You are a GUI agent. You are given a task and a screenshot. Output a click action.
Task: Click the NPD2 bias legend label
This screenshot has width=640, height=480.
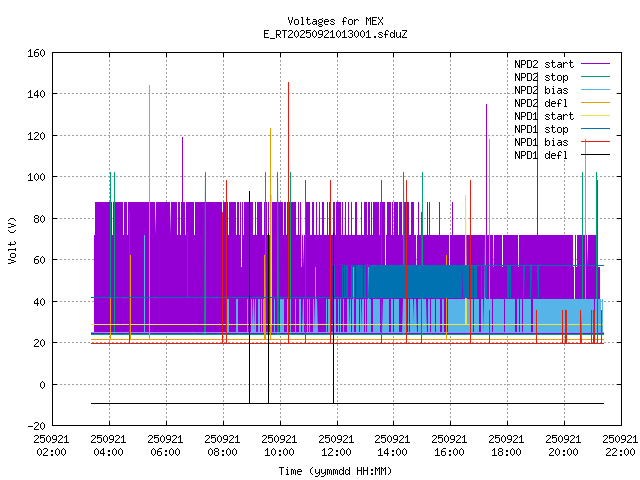pos(541,90)
